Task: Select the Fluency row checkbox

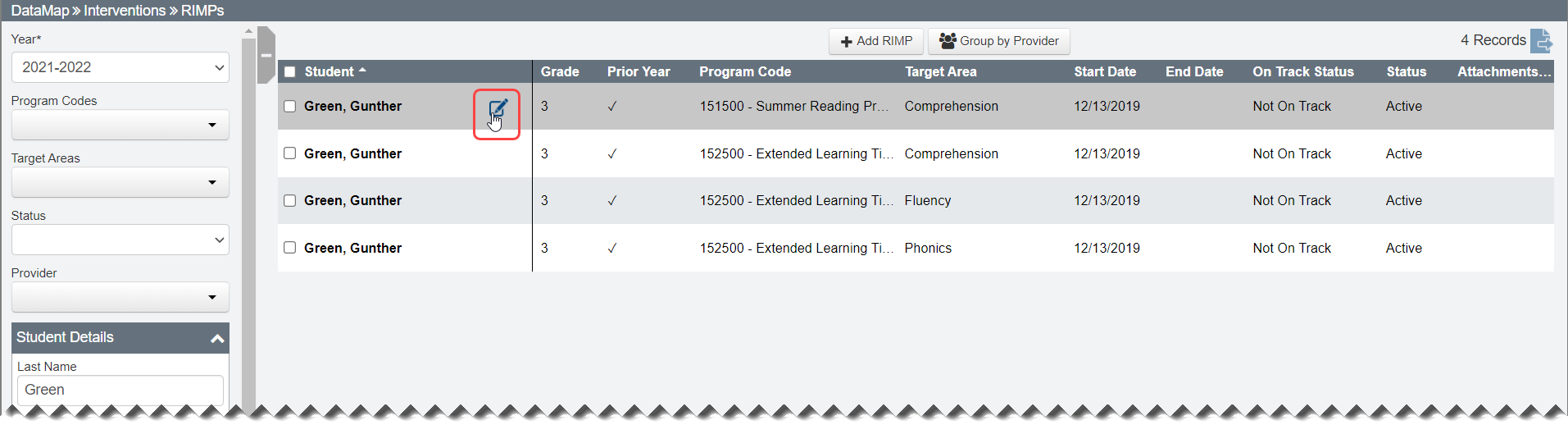Action: [289, 201]
